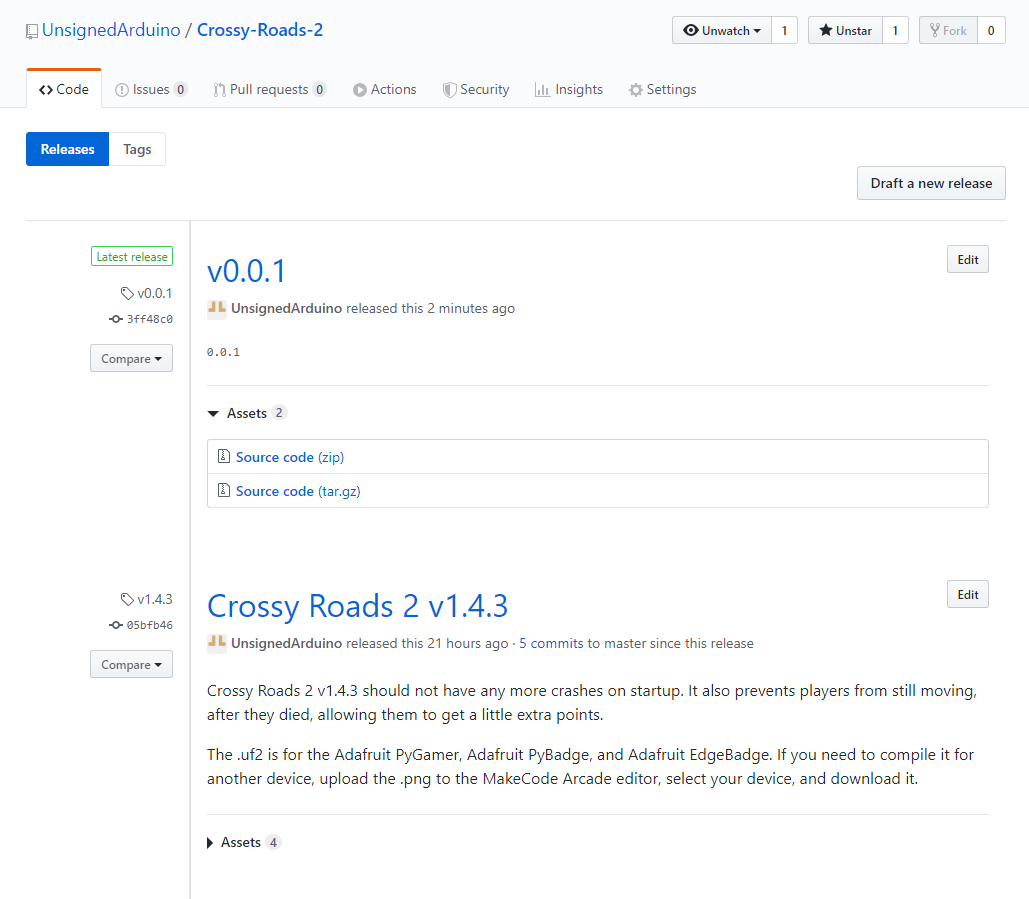The width and height of the screenshot is (1029, 899).
Task: Open the Compare dropdown for v1.4.3
Action: click(x=131, y=665)
